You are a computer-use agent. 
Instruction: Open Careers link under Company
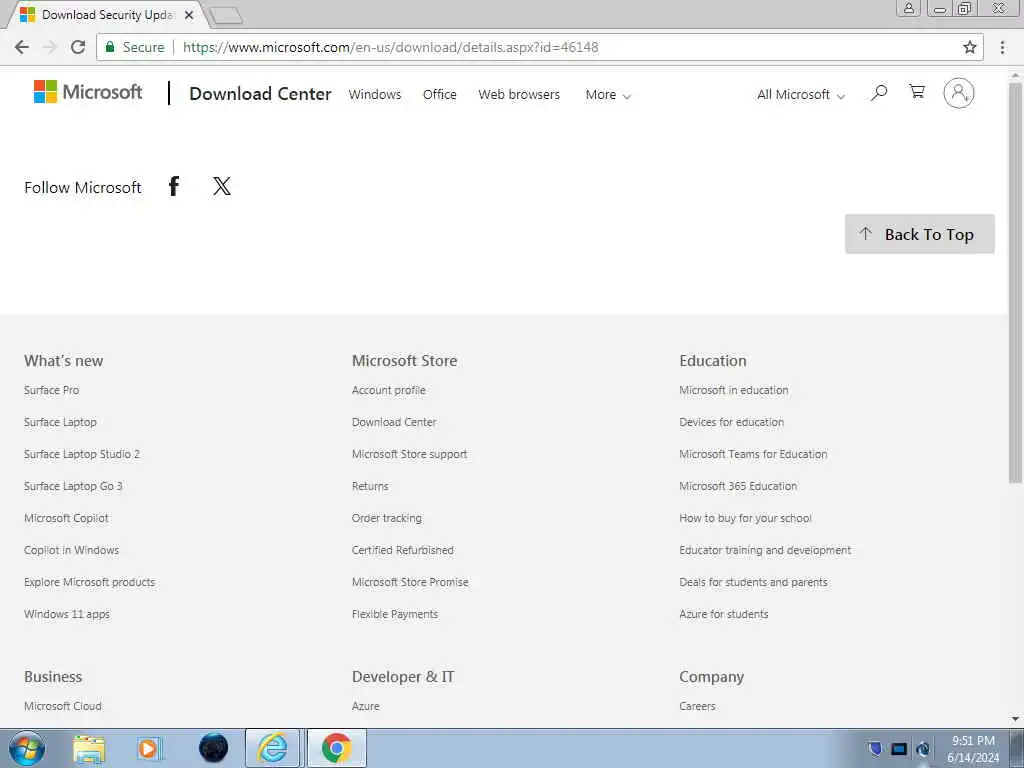point(697,706)
